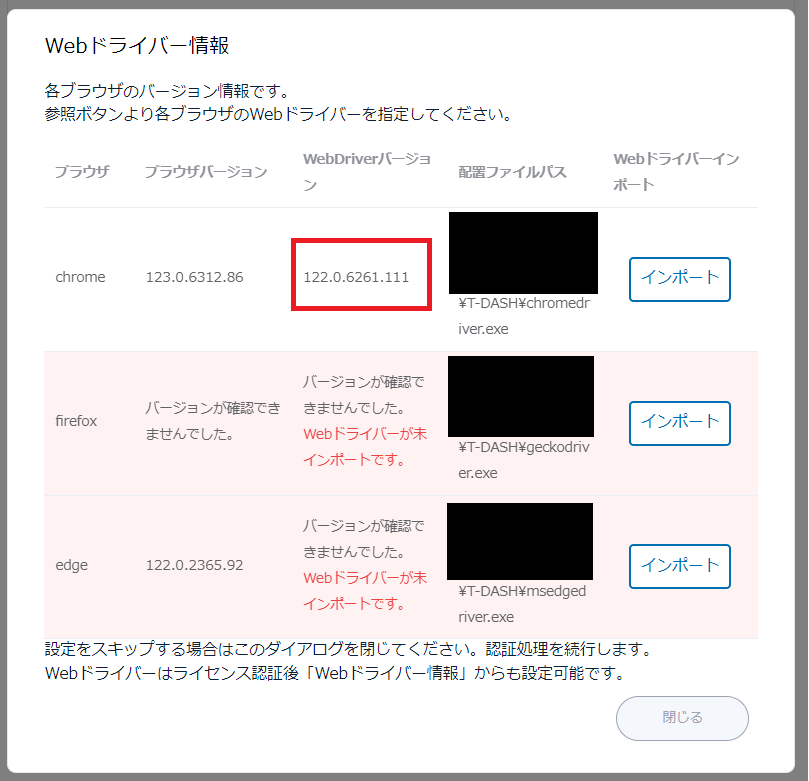The width and height of the screenshot is (809, 781).
Task: Select the chrome WebDriver version 122.0.6261.111
Action: point(356,277)
